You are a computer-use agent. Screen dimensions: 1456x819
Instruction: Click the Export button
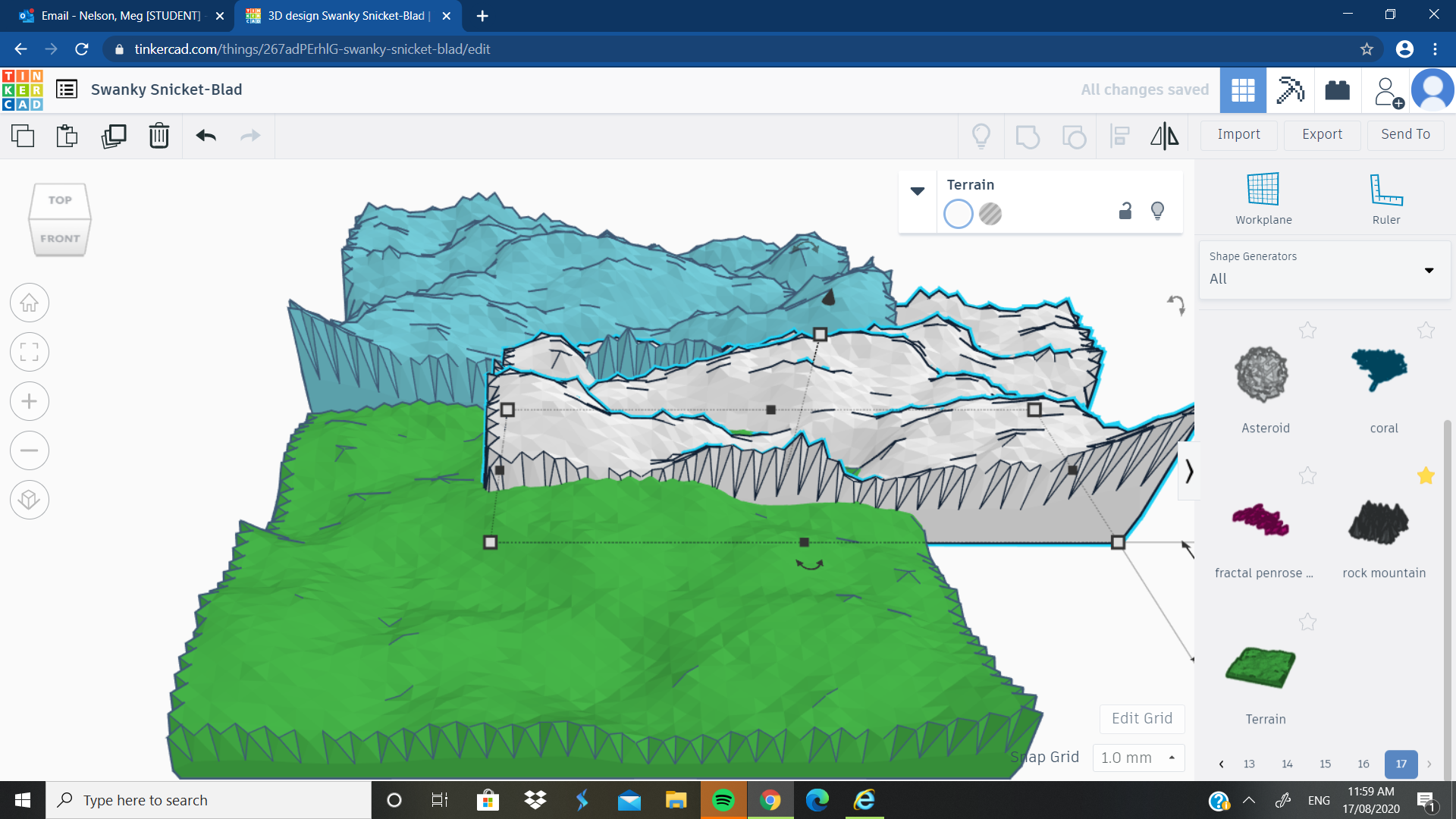tap(1321, 134)
